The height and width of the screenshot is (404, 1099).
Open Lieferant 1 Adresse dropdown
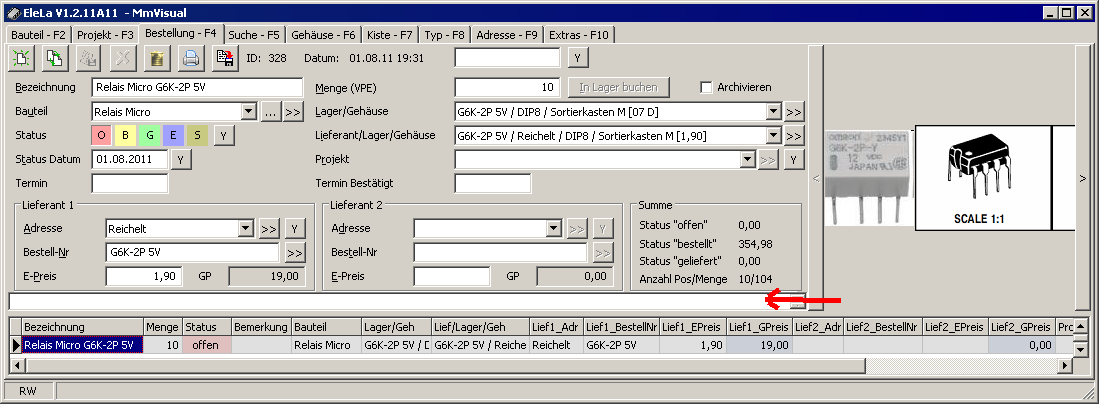coord(245,228)
